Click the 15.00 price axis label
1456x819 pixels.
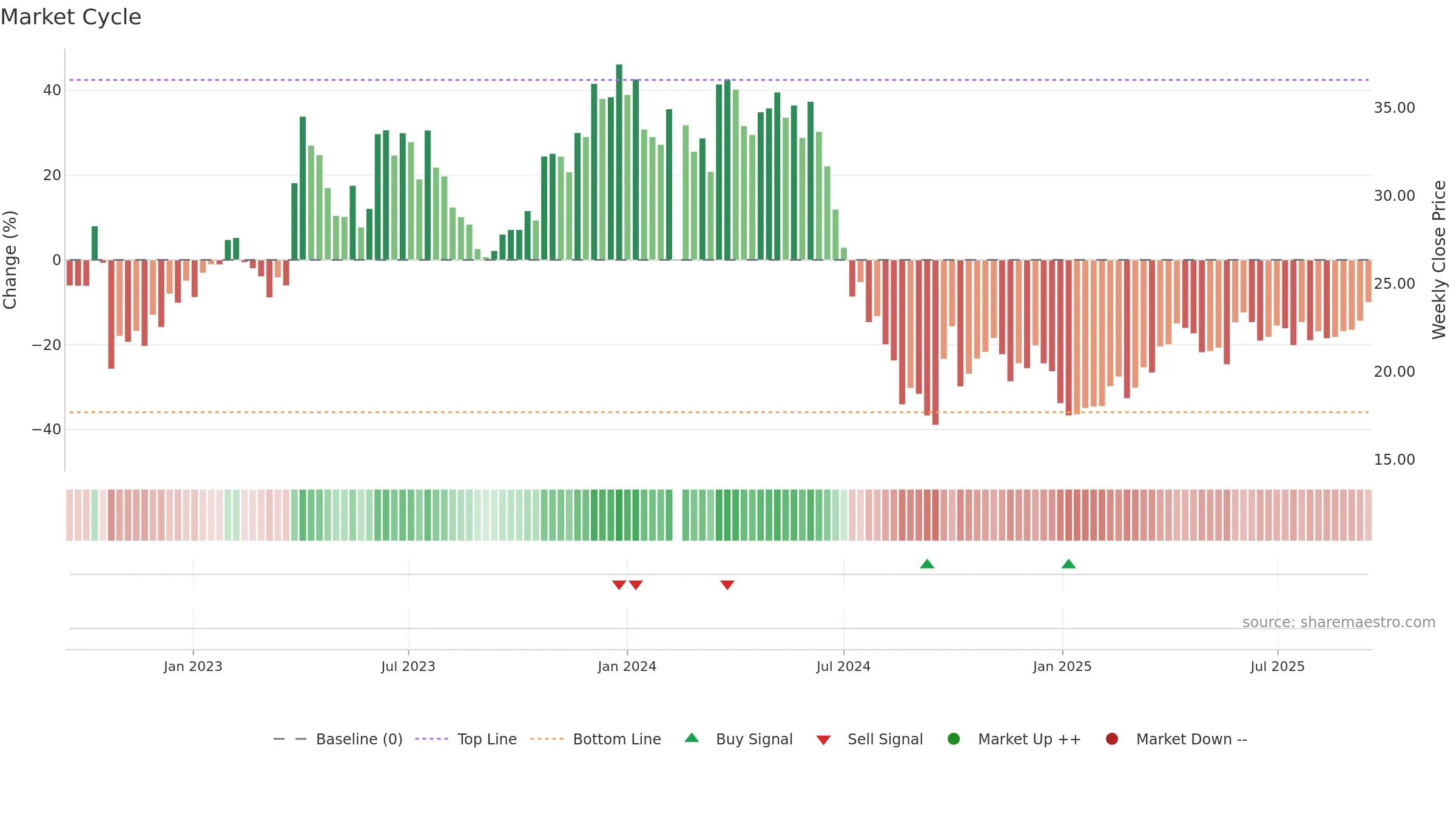pyautogui.click(x=1394, y=460)
